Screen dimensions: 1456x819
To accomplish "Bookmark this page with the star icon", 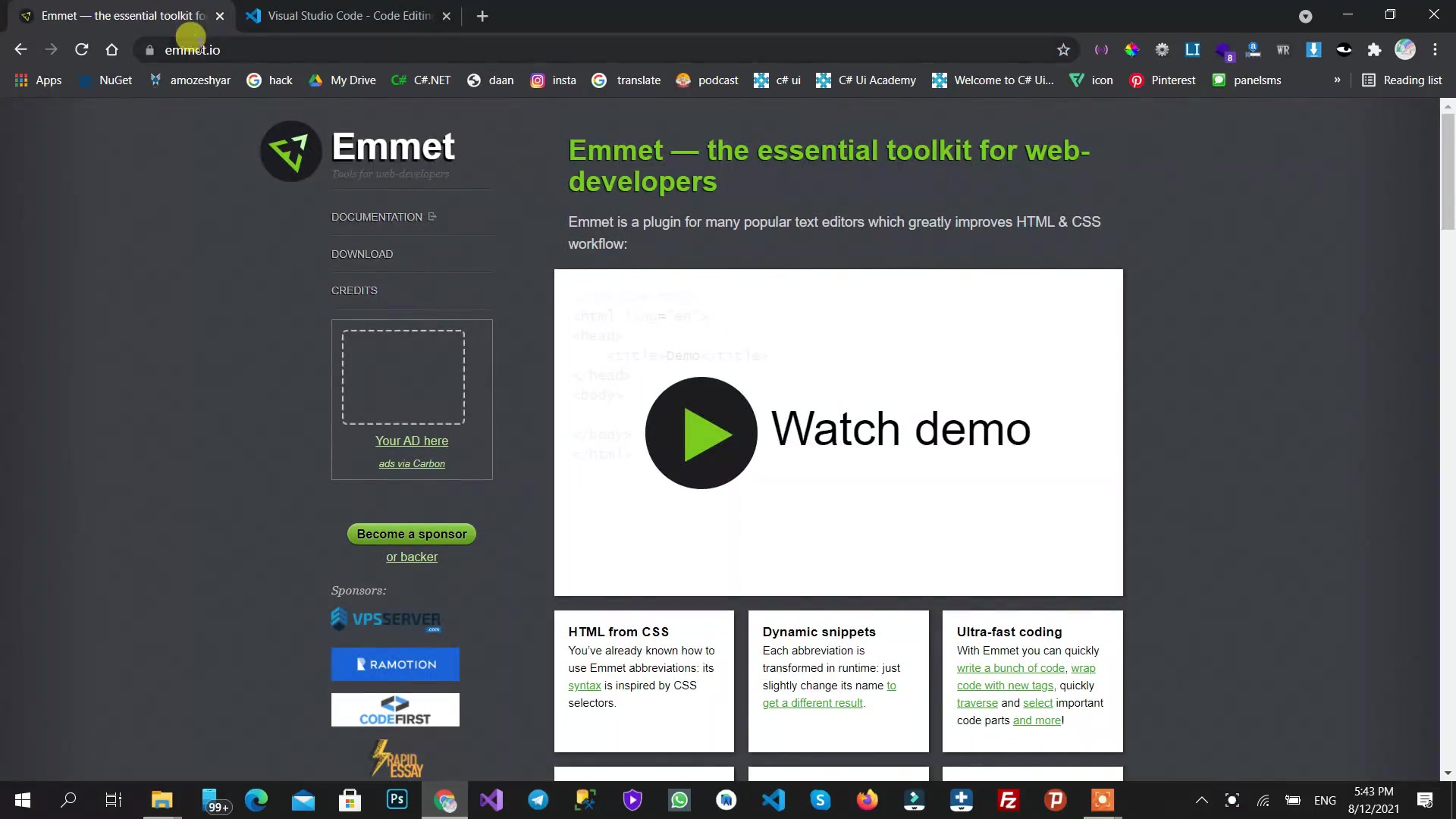I will coord(1063,49).
